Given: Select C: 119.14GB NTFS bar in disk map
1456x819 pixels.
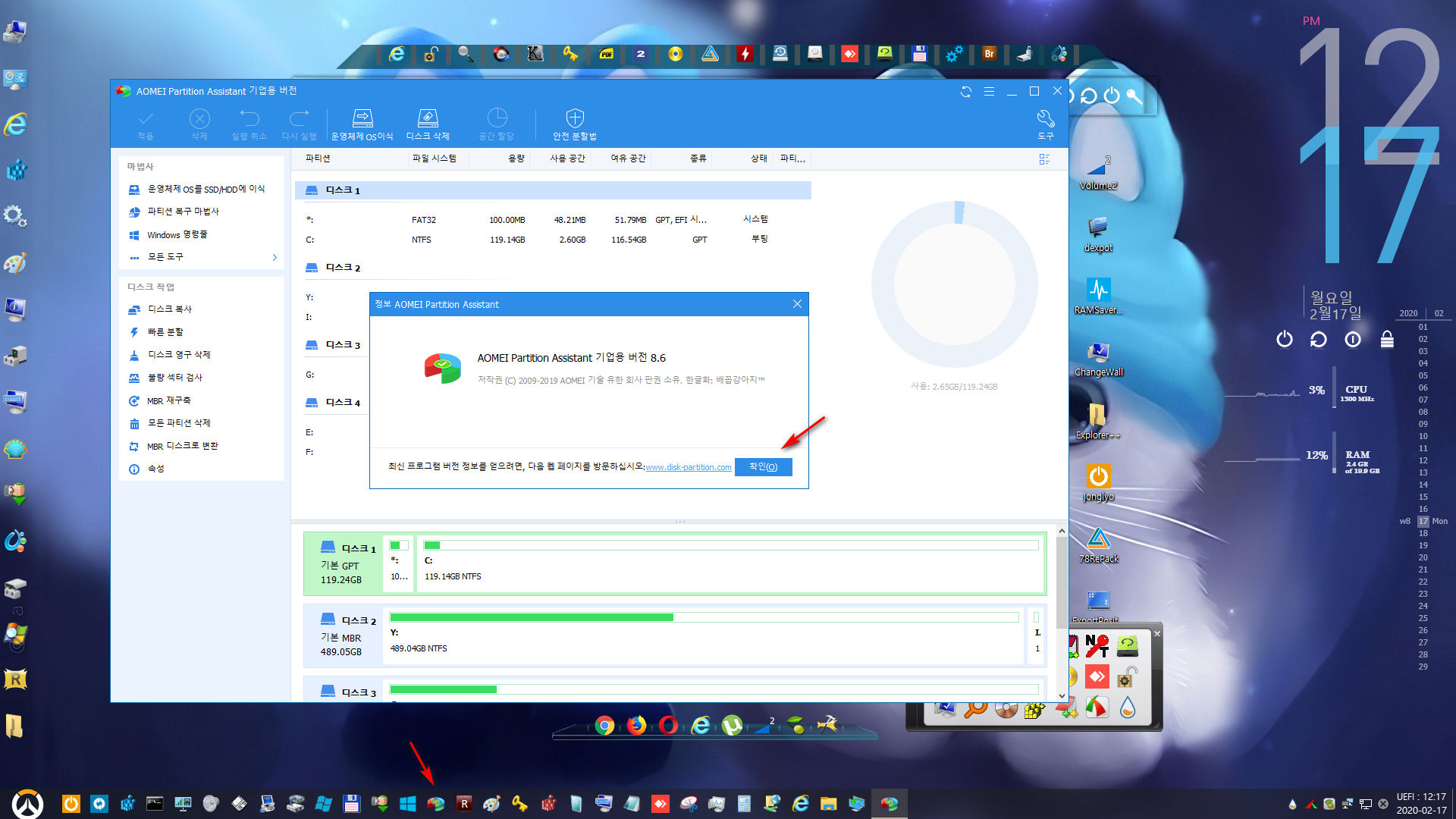Looking at the screenshot, I should click(x=731, y=562).
